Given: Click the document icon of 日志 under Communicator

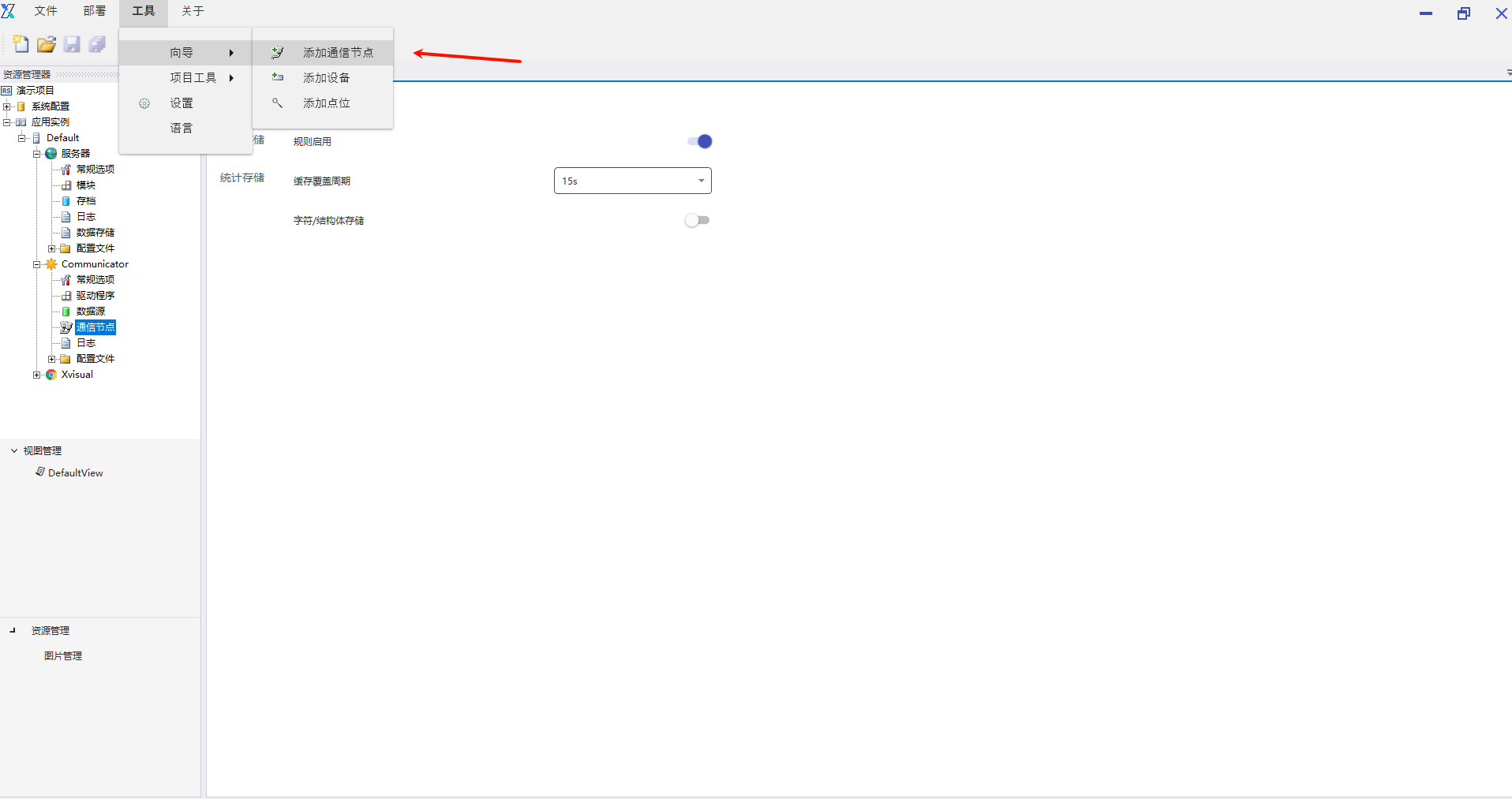Looking at the screenshot, I should 66,343.
